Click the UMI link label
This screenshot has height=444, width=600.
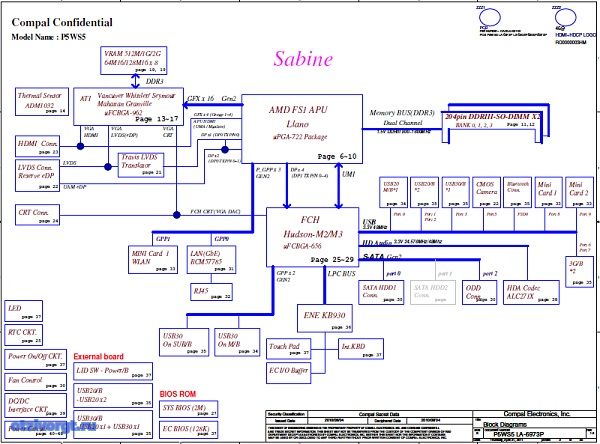348,174
